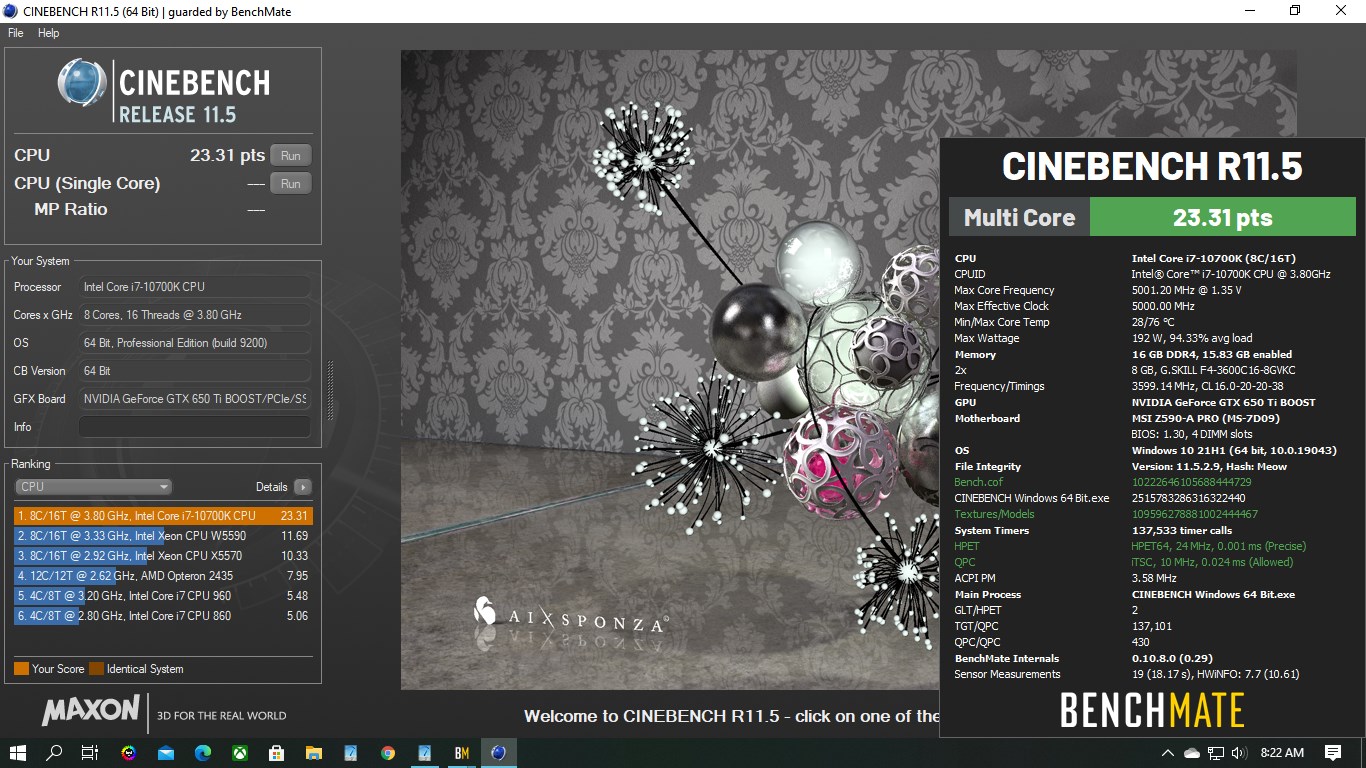Open the rainbow-colored face app on taskbar

pyautogui.click(x=128, y=752)
